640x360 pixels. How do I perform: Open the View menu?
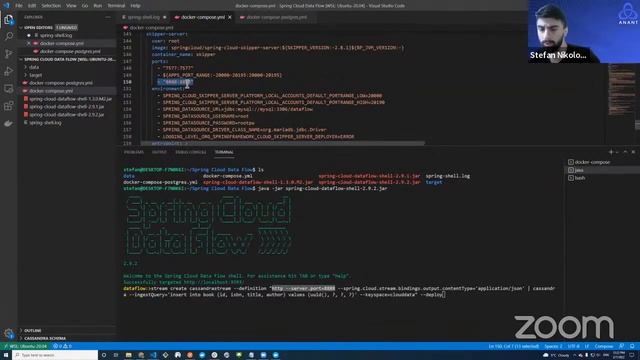[71, 6]
